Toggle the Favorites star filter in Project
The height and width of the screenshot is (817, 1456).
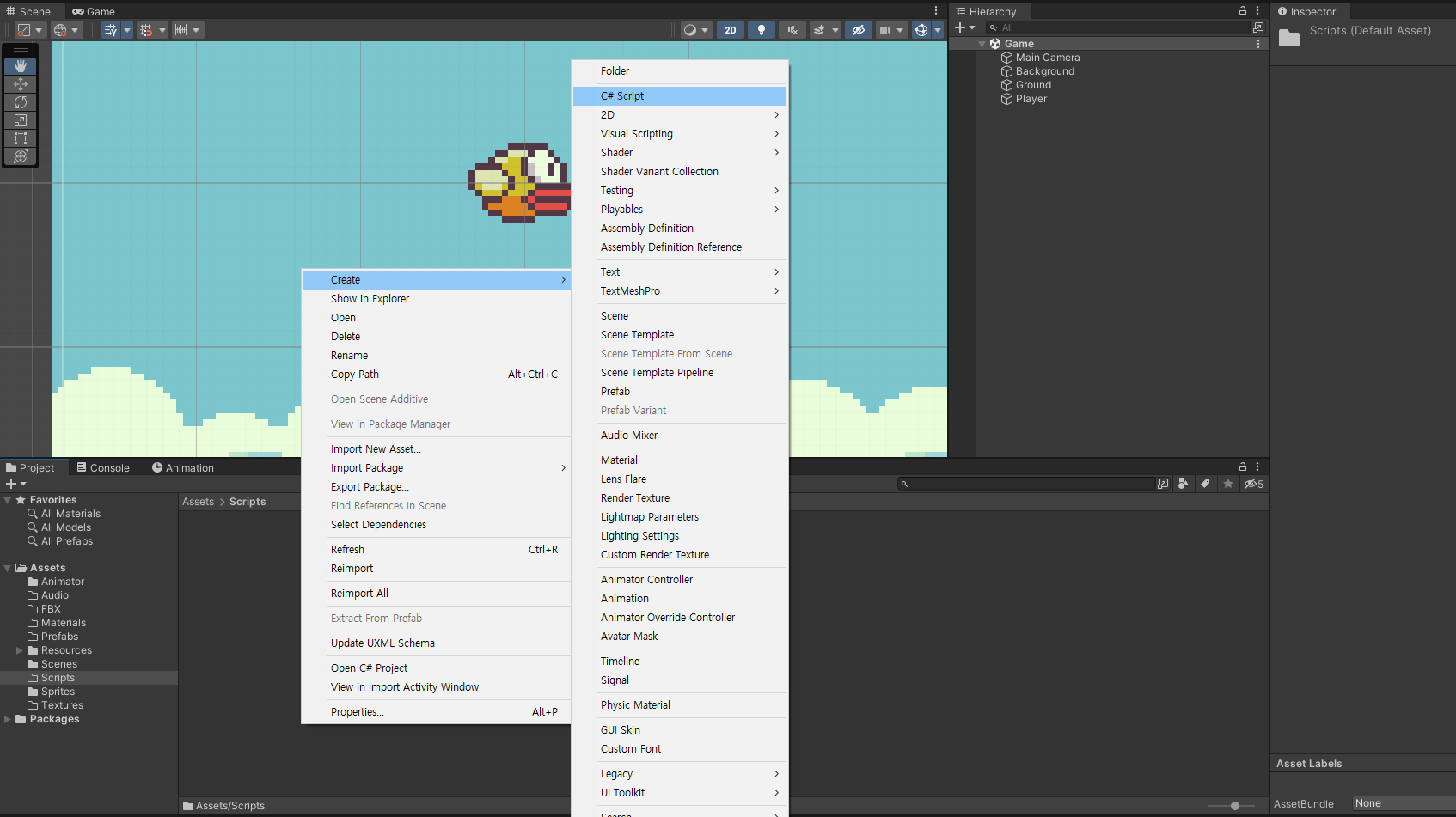(1228, 484)
